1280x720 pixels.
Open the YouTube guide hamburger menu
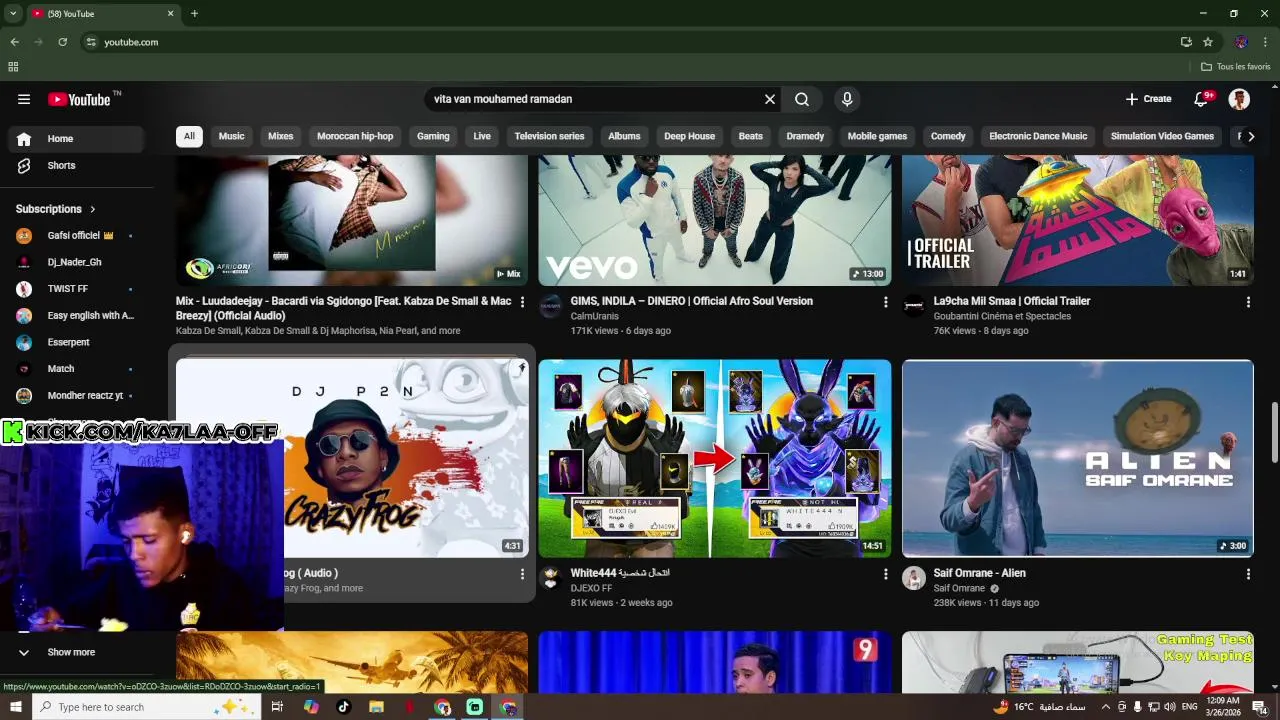[24, 99]
